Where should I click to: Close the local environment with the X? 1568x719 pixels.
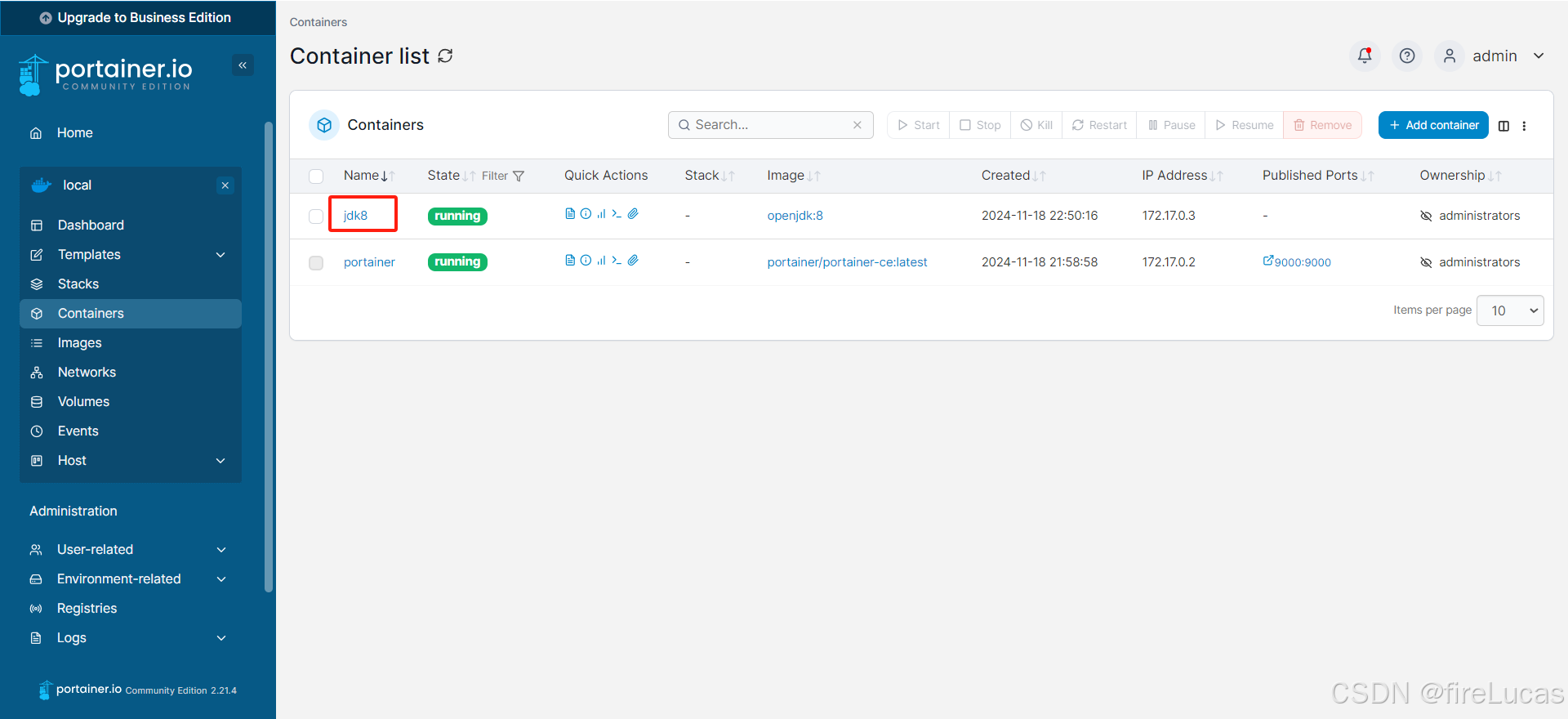225,185
